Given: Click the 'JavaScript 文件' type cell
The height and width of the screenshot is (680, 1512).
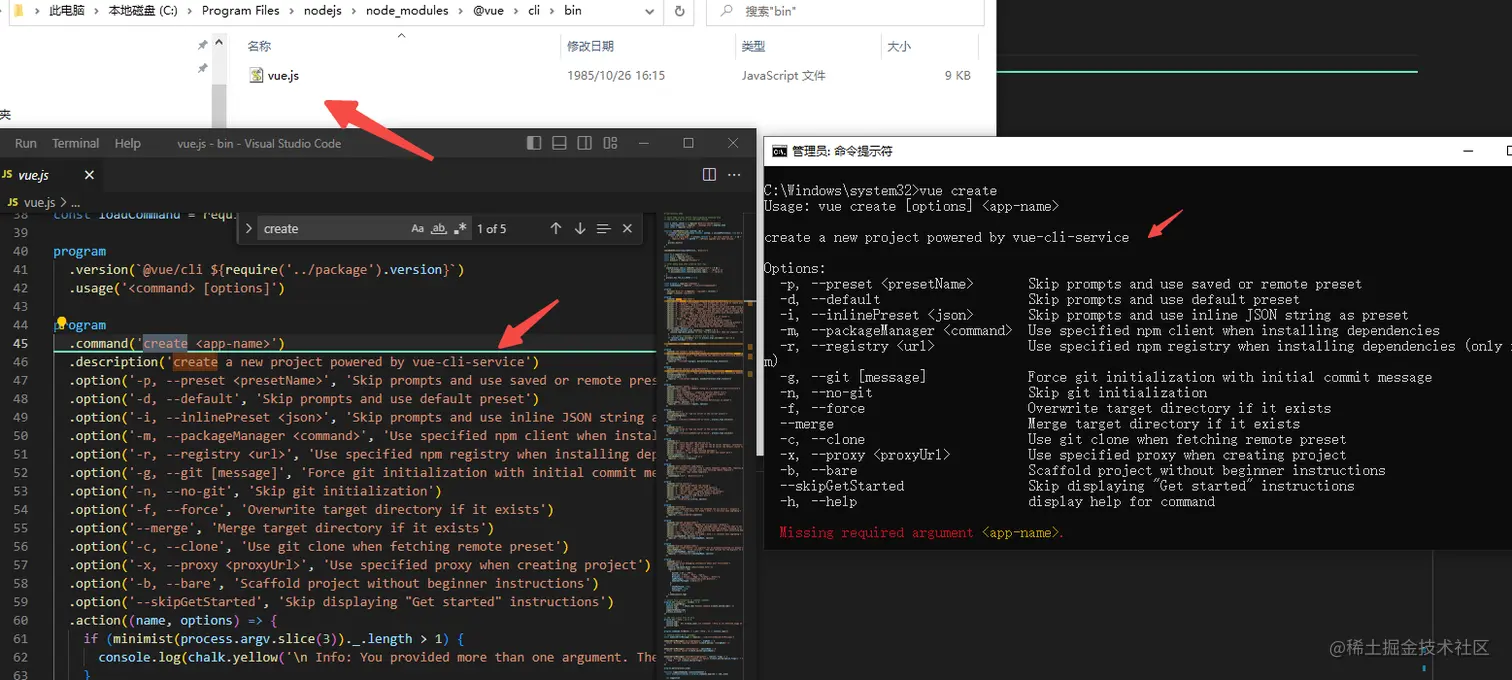Looking at the screenshot, I should tap(784, 75).
